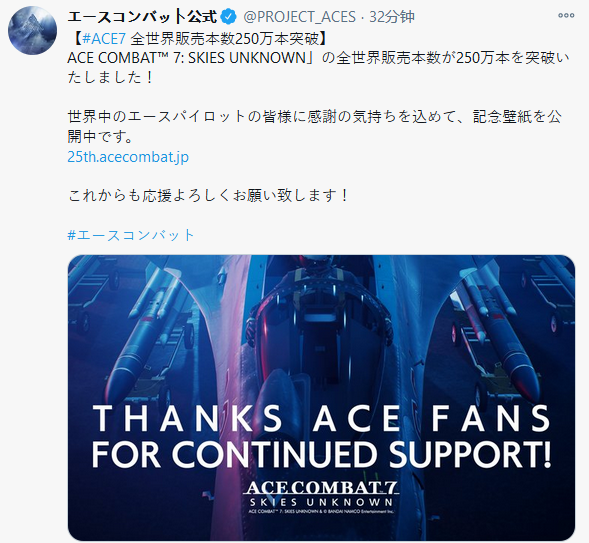Open the #ACE7 hashtag

coord(103,38)
